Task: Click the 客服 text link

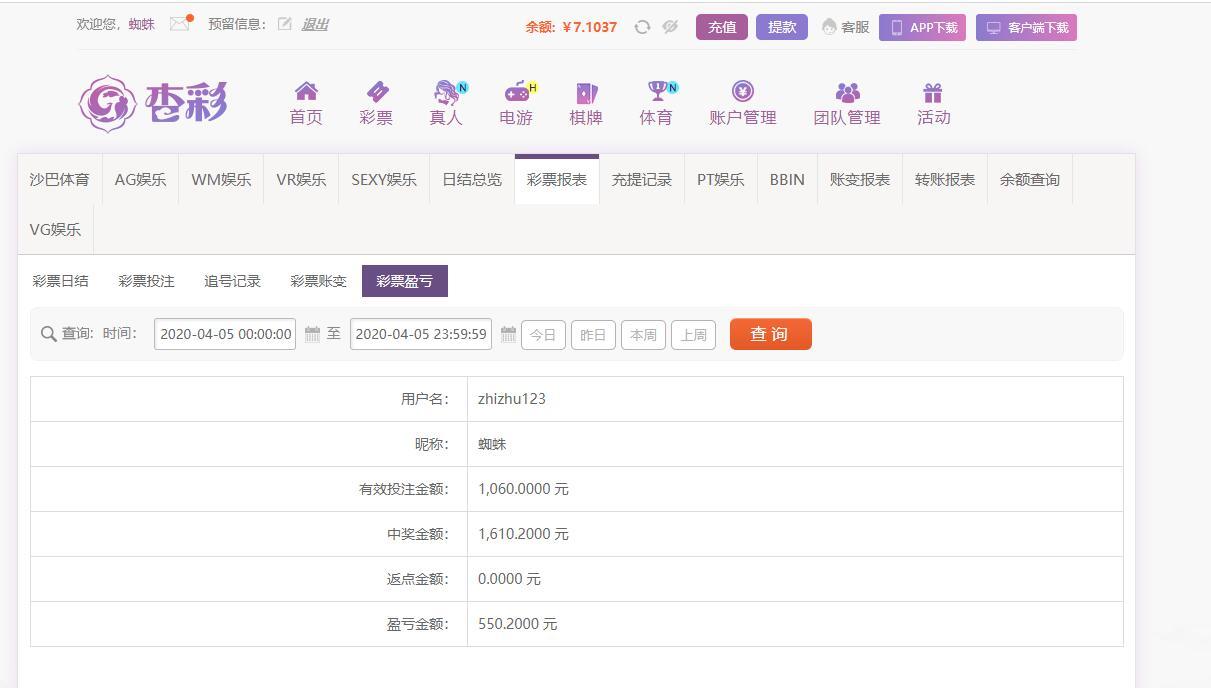Action: tap(855, 27)
